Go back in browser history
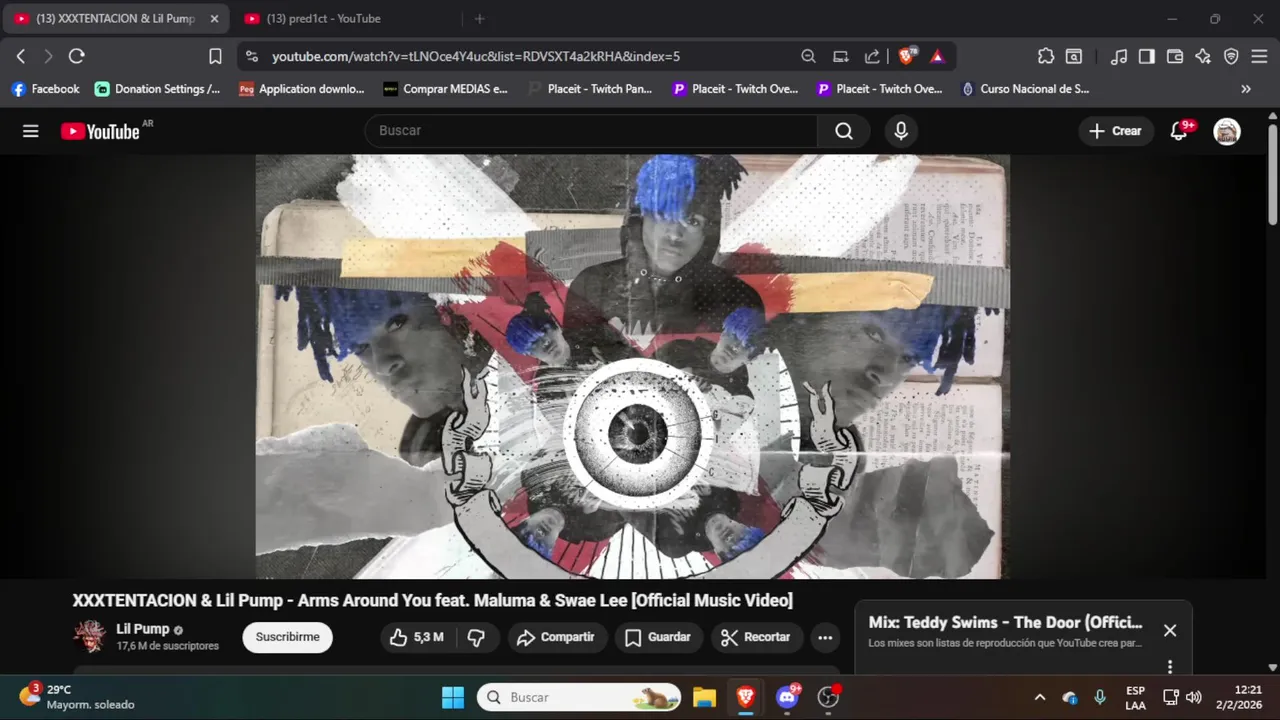Viewport: 1280px width, 720px height. 20,56
